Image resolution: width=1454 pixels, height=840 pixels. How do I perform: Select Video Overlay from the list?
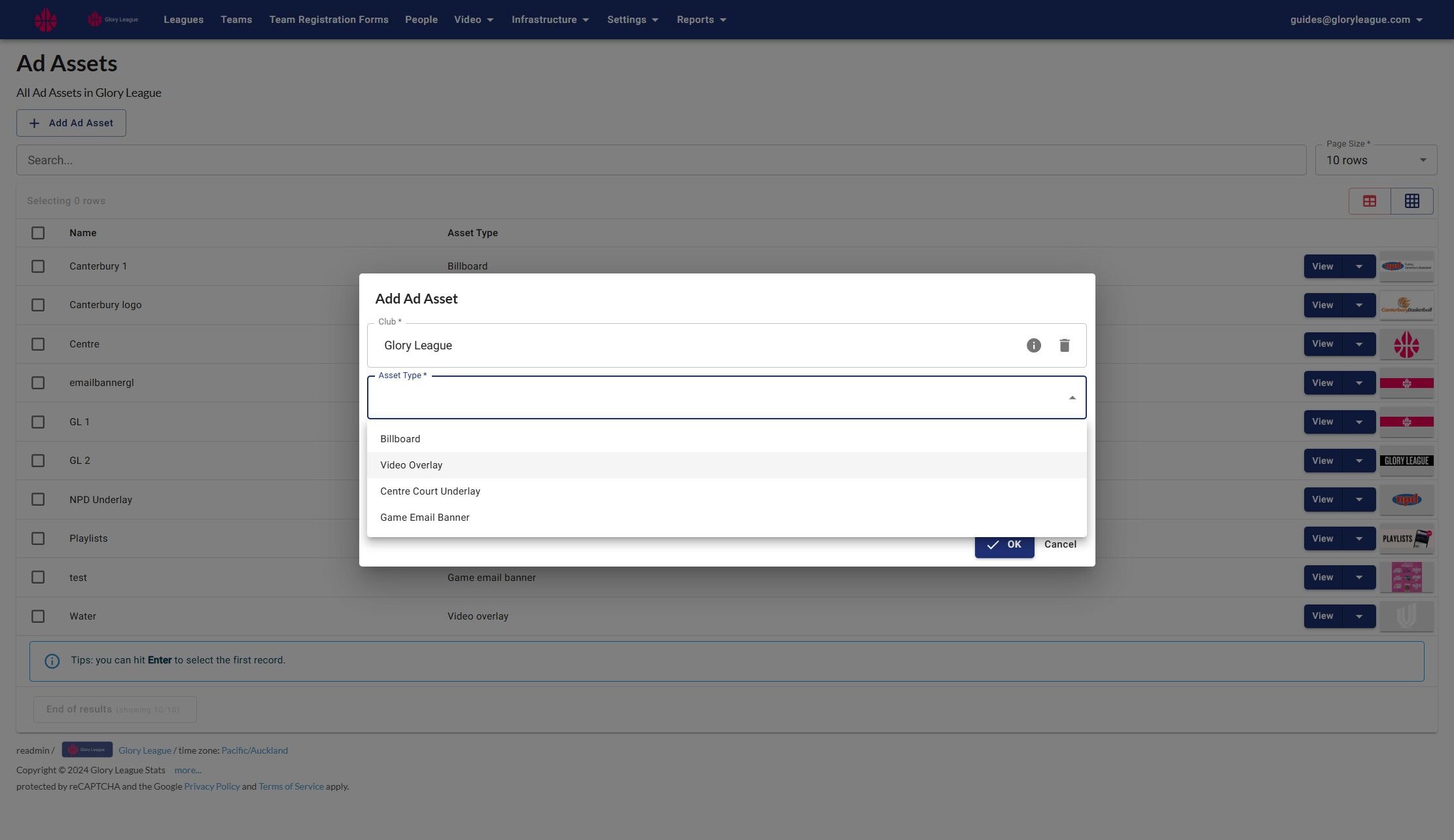411,465
